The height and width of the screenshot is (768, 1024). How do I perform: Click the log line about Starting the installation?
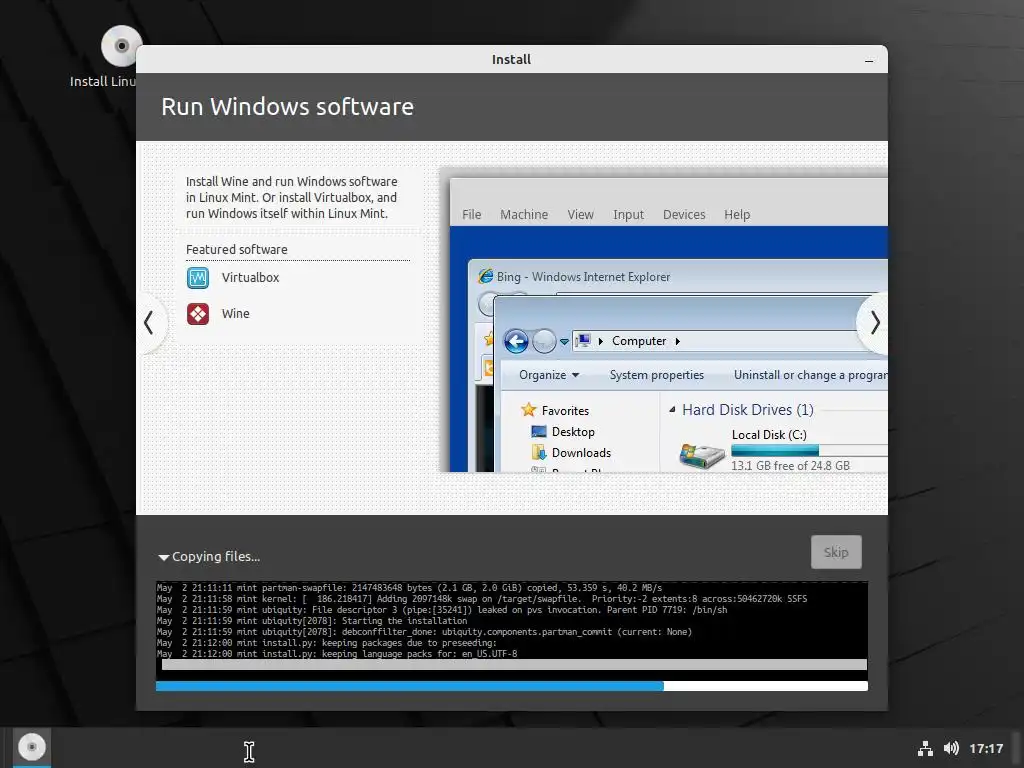[312, 621]
